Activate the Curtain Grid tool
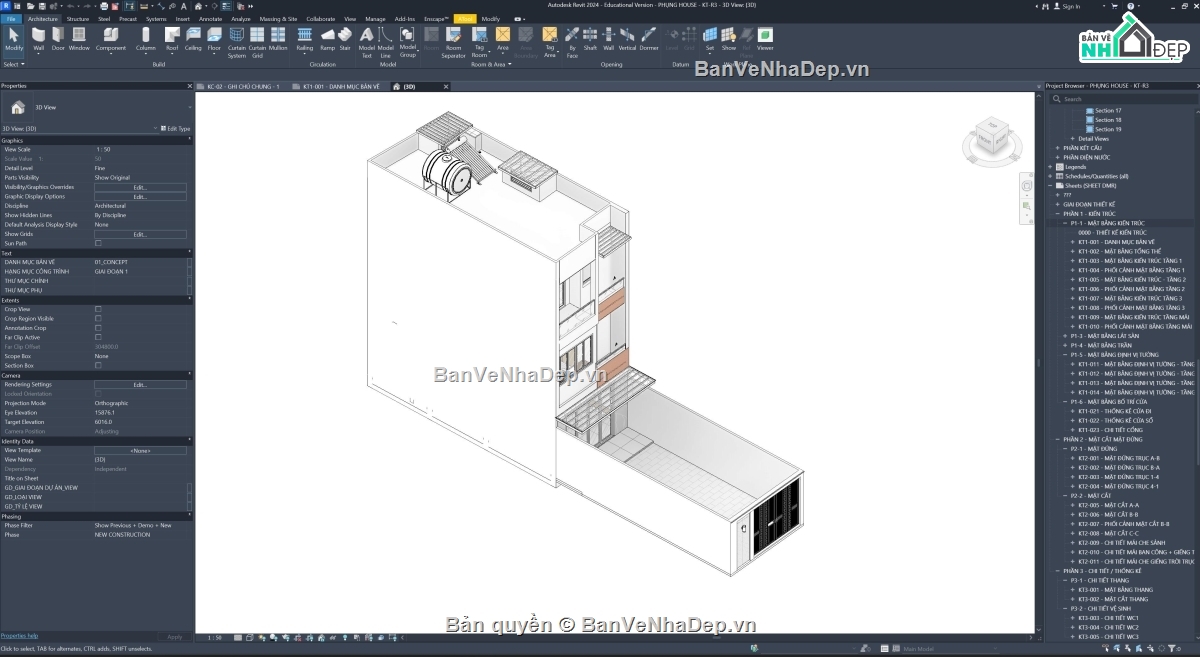This screenshot has height=657, width=1200. click(x=257, y=42)
